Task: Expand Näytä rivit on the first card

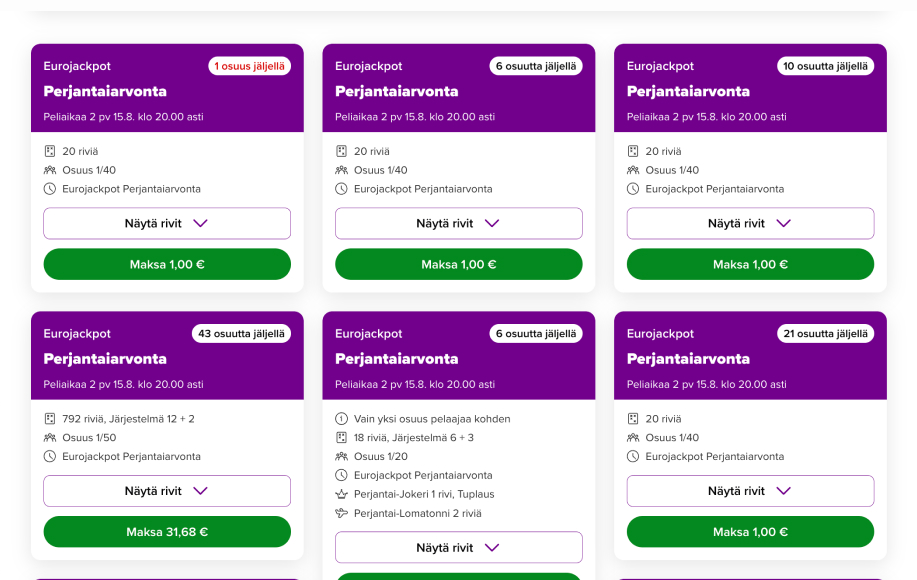Action: [x=166, y=223]
